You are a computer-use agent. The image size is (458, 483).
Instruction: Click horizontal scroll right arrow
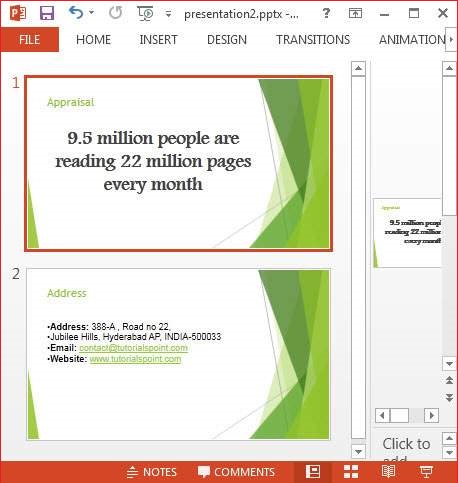[432, 415]
